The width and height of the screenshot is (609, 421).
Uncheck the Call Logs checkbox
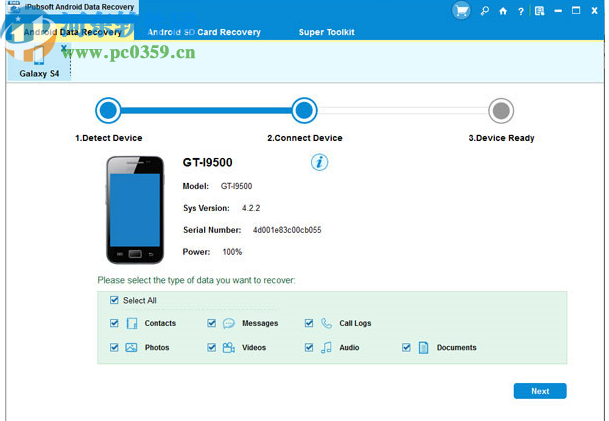coord(309,323)
